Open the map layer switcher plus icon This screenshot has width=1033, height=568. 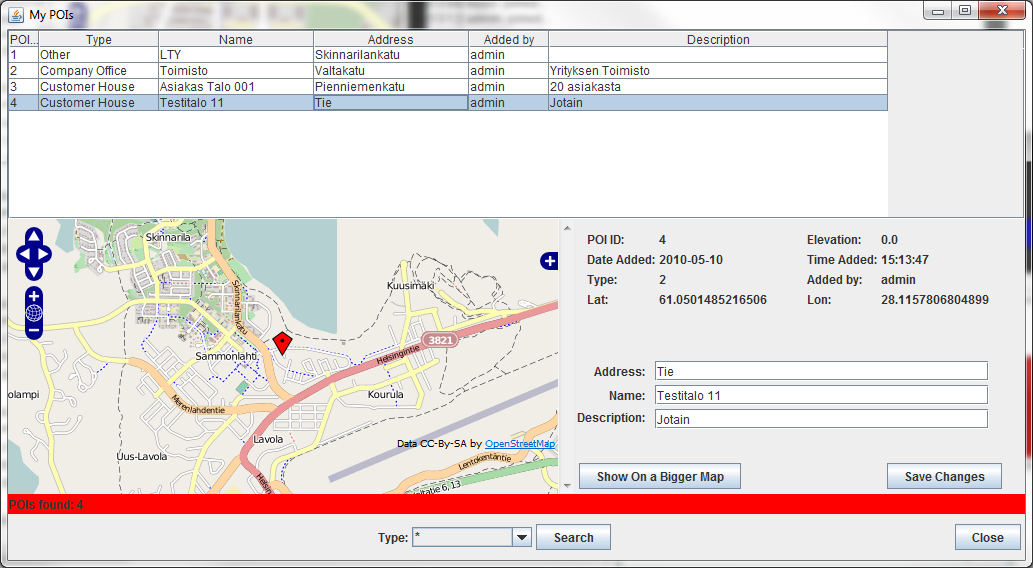[549, 261]
